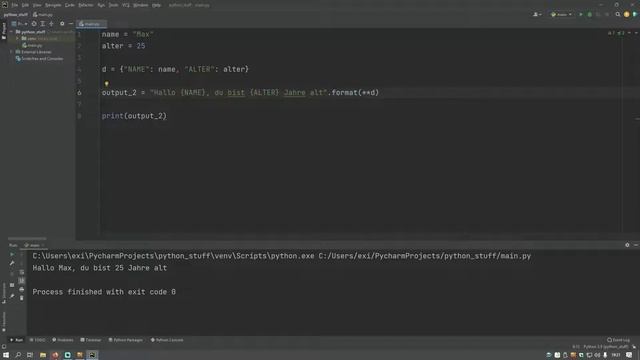Click the Windows Start button

pyautogui.click(x=6, y=355)
